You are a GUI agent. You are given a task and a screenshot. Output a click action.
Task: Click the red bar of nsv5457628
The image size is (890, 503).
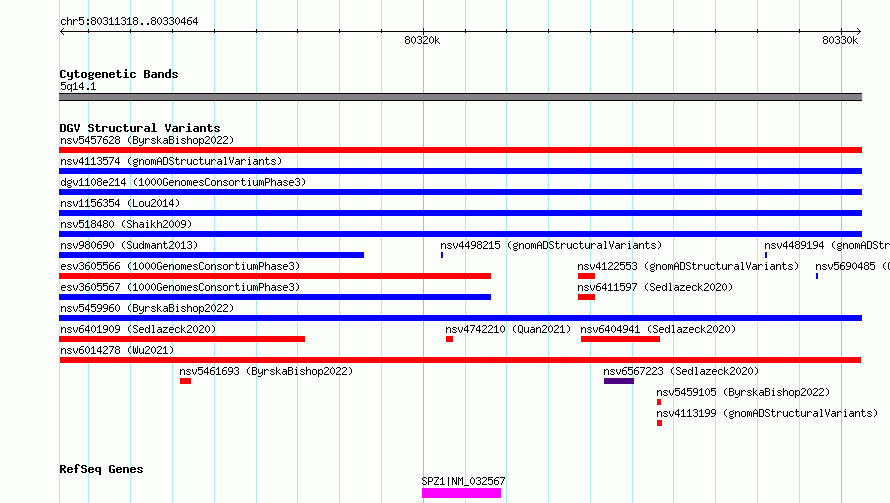pyautogui.click(x=460, y=150)
